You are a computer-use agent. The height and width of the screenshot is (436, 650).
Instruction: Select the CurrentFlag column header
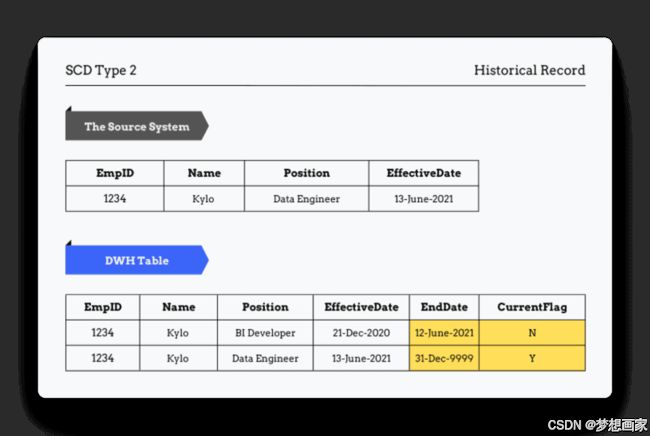[532, 307]
